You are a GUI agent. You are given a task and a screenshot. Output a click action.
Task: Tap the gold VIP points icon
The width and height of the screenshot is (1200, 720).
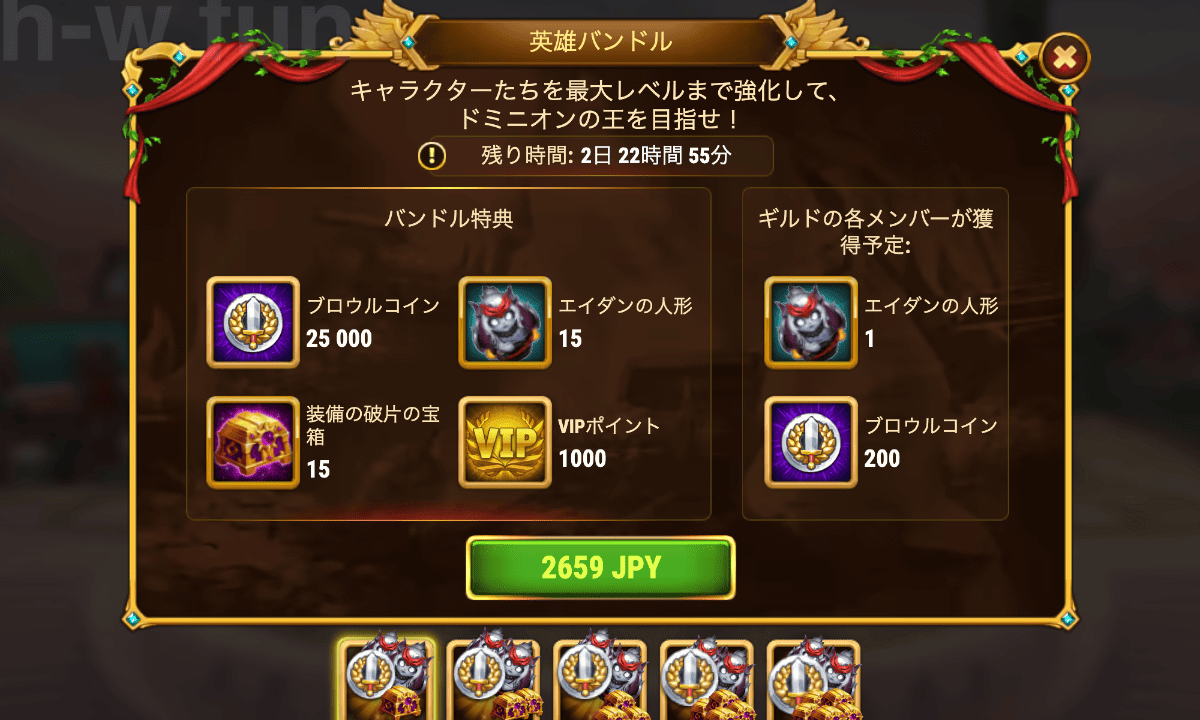(x=505, y=442)
